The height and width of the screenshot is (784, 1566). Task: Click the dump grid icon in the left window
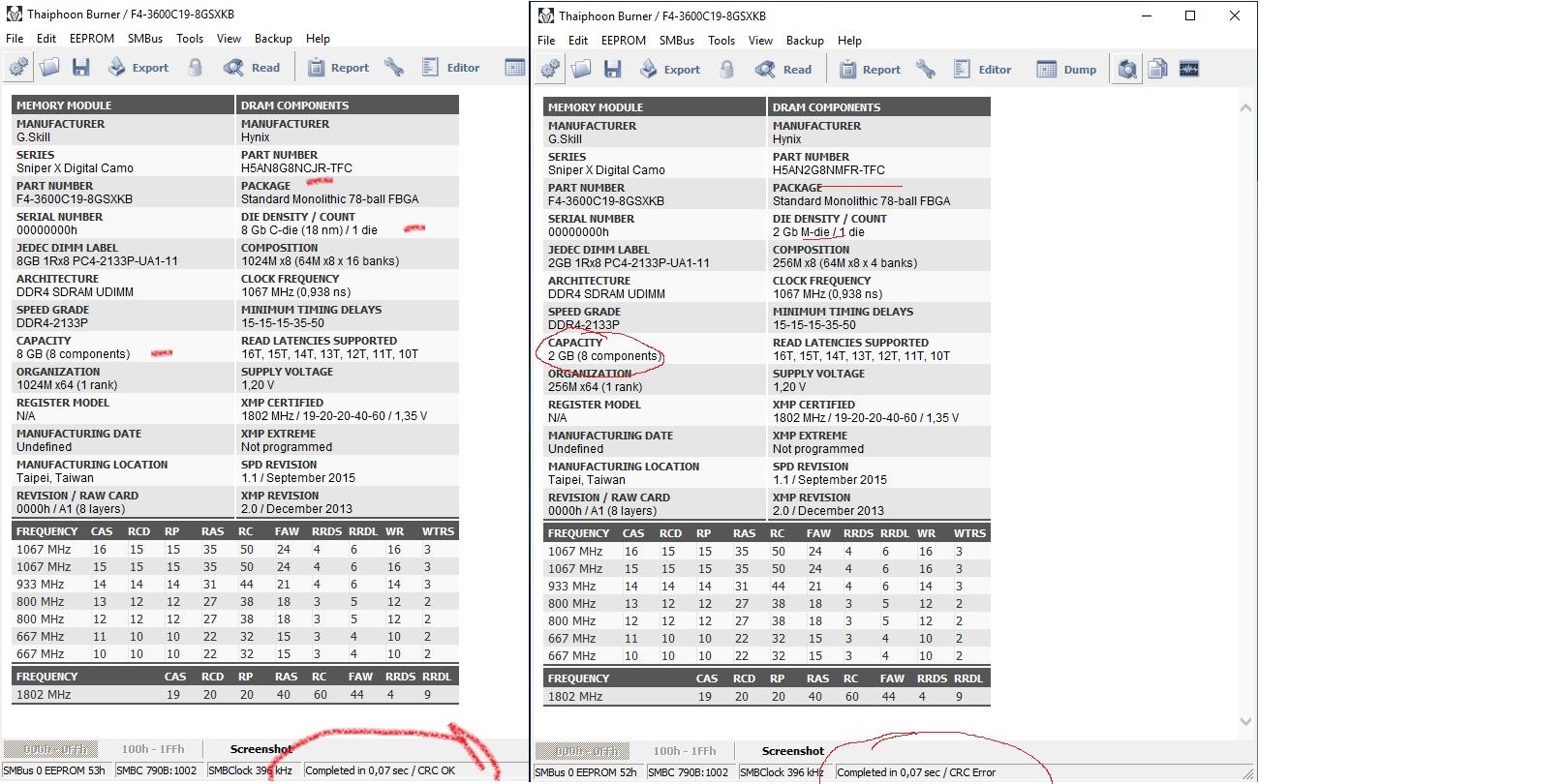tap(515, 67)
